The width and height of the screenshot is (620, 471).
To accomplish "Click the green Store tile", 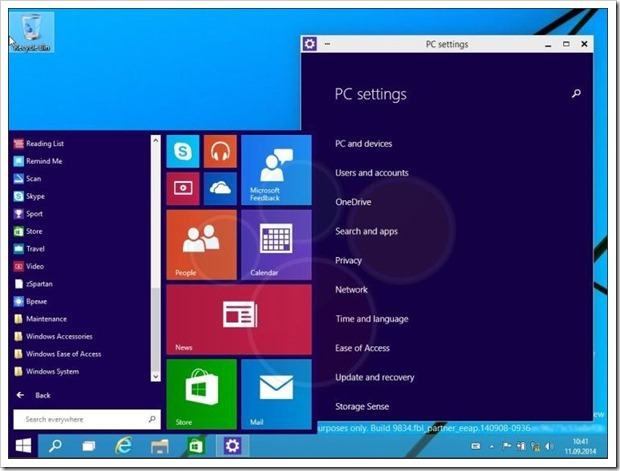I will click(201, 395).
